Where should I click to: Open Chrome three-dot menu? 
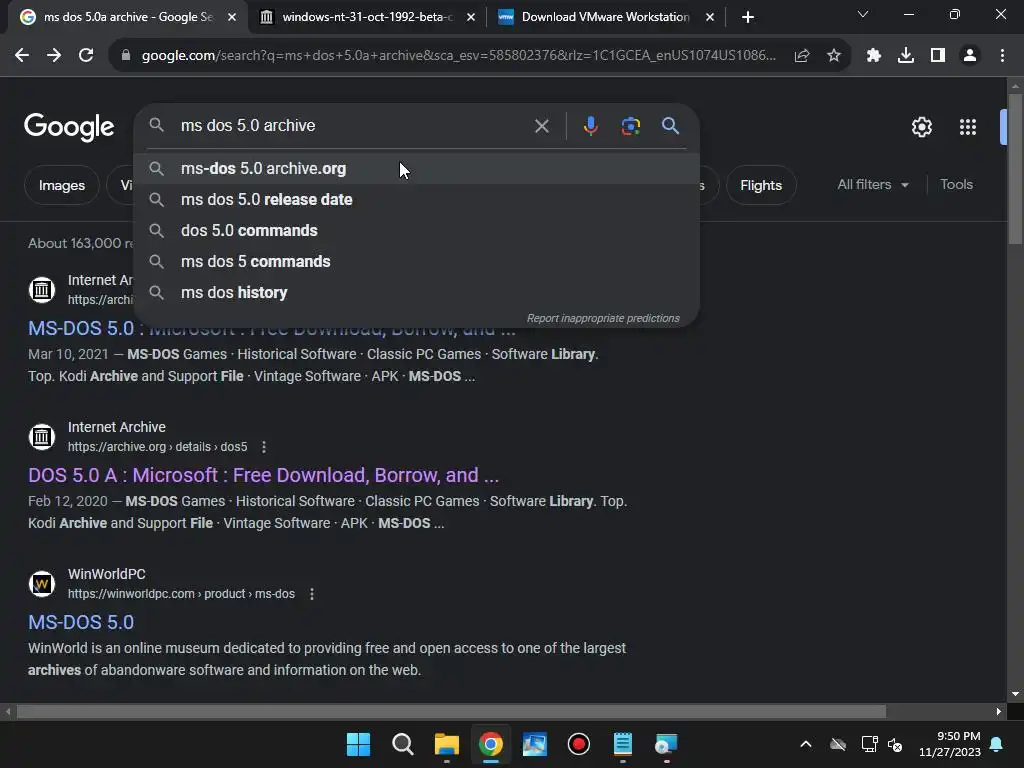click(1002, 56)
